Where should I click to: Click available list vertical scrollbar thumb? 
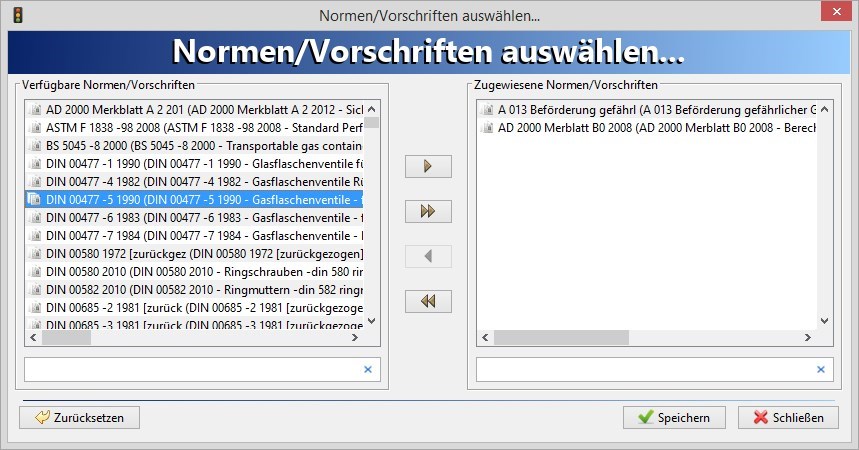point(372,122)
